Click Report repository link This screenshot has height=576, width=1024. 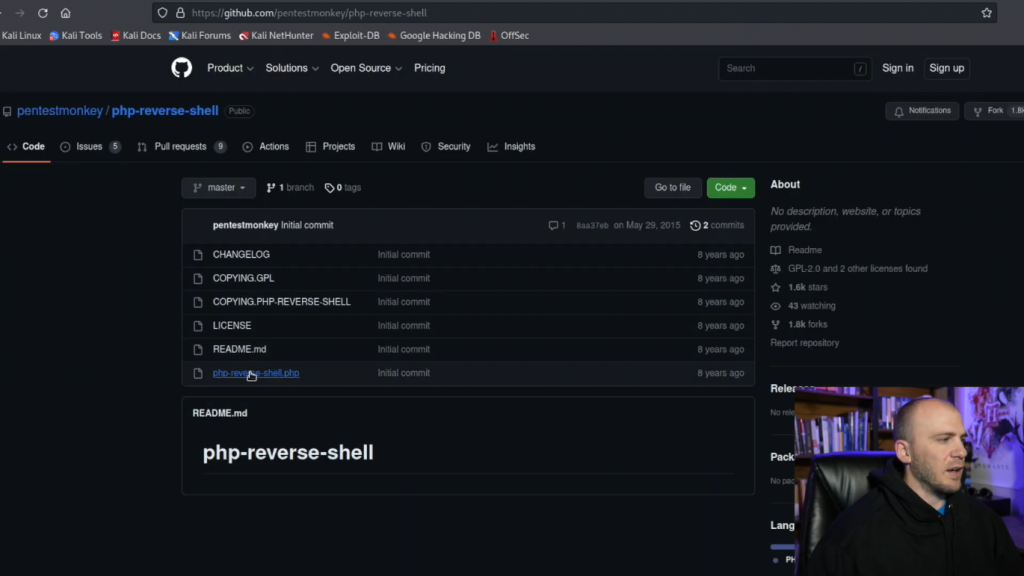(805, 343)
